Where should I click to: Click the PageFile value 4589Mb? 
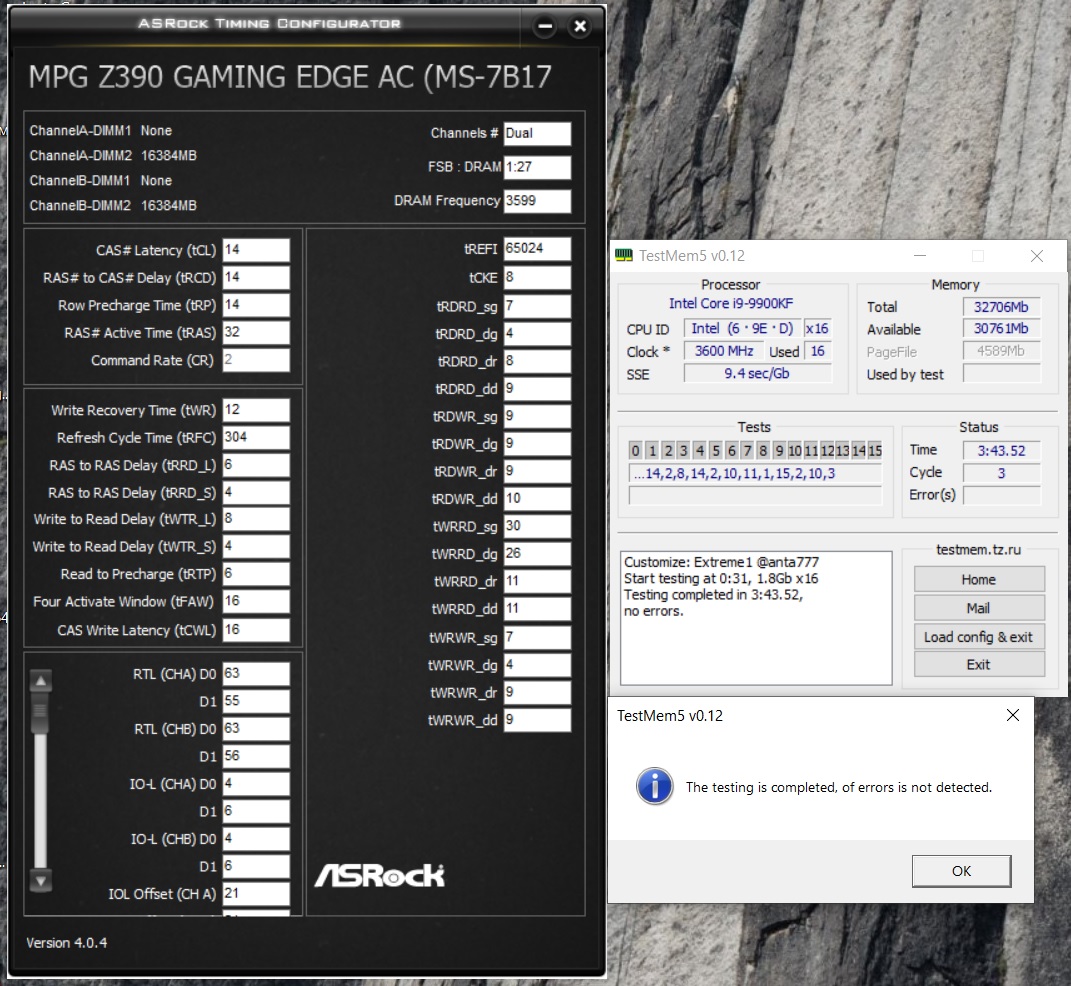click(1001, 351)
